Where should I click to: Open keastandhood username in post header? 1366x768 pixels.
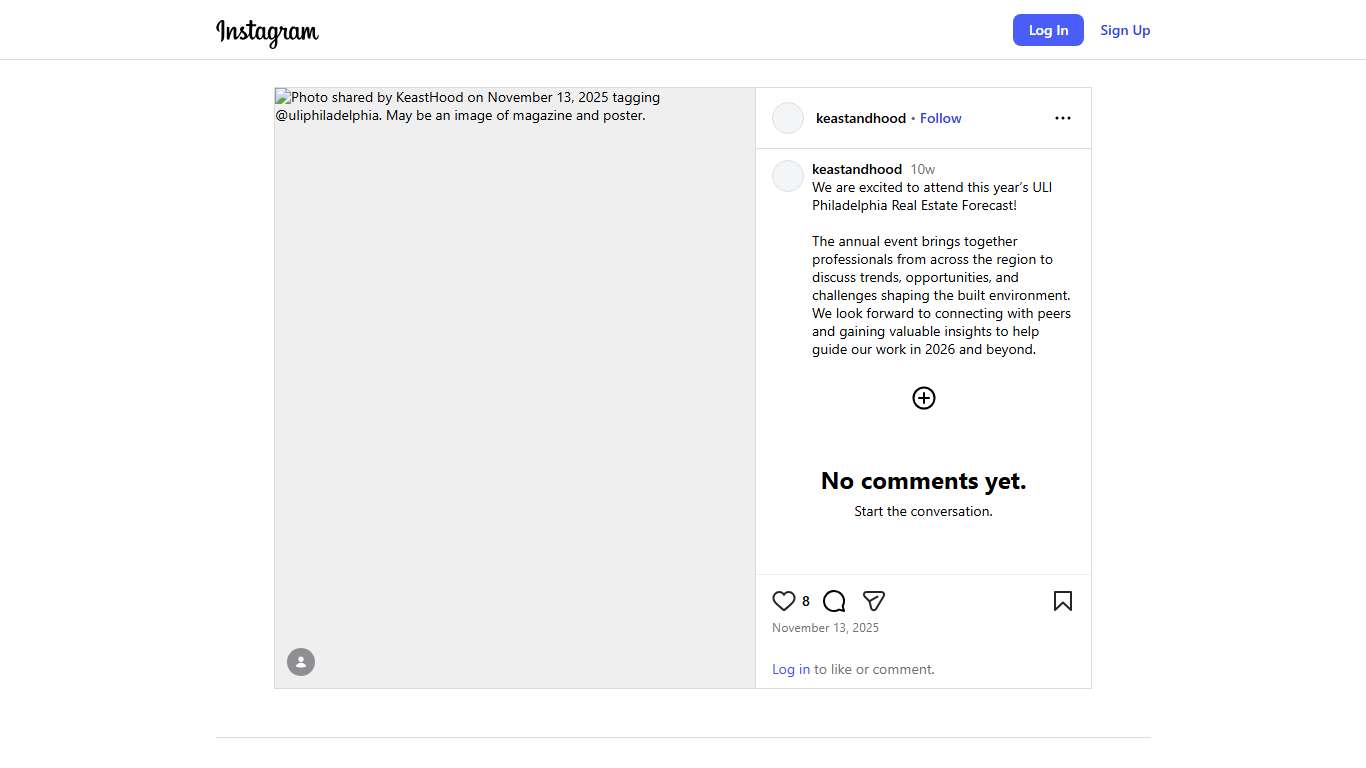tap(860, 118)
